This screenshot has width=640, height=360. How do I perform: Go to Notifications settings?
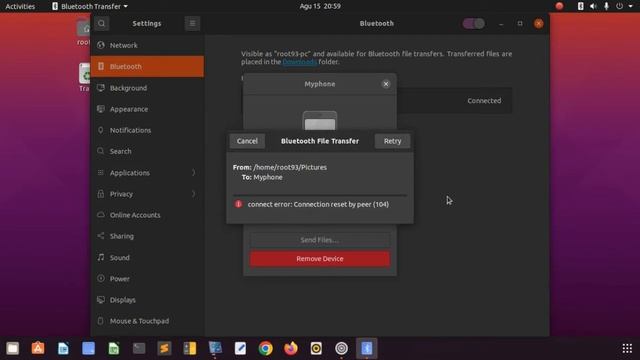tap(147, 130)
